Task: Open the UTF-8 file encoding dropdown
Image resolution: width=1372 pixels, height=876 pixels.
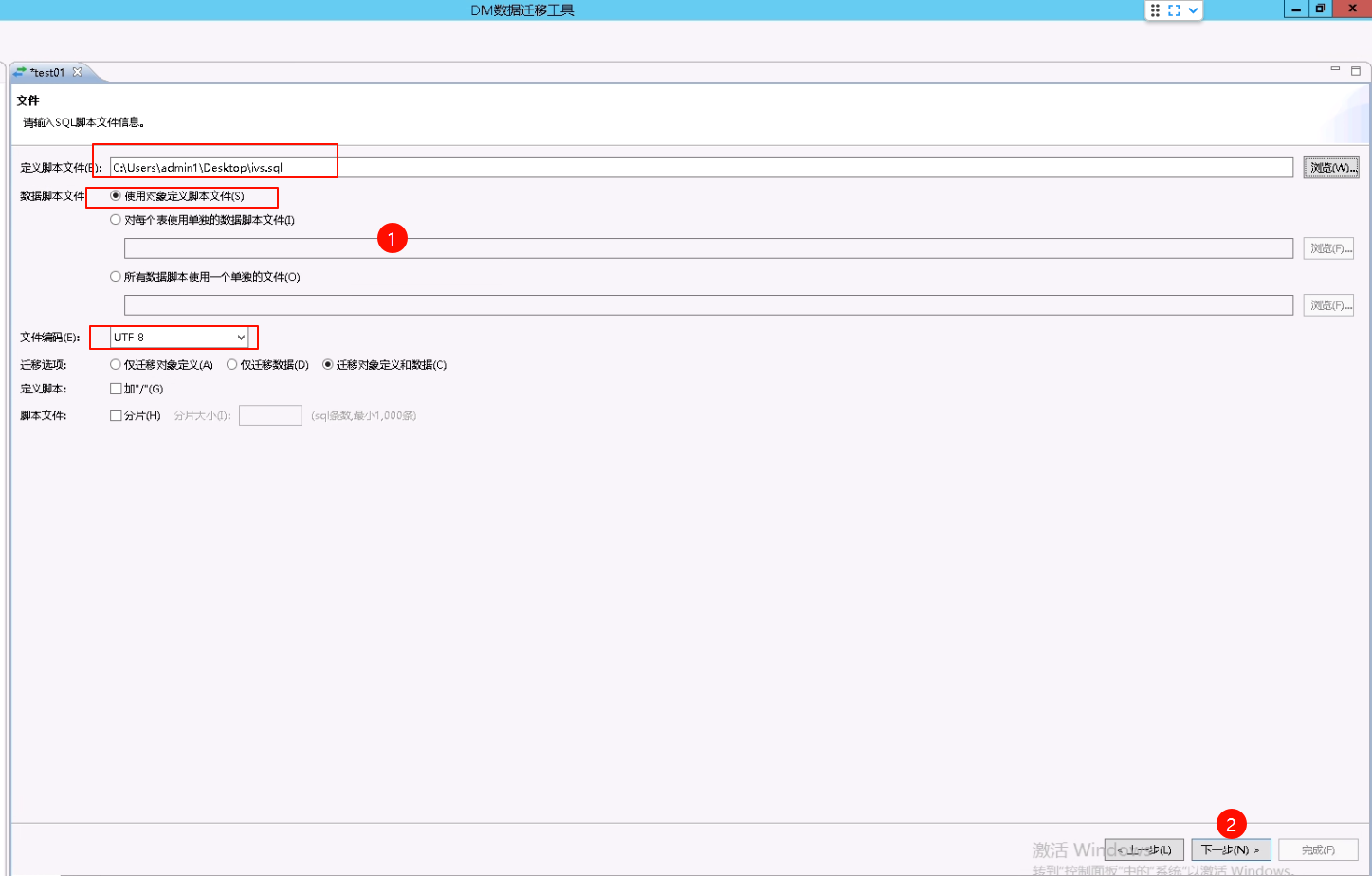Action: coord(179,338)
